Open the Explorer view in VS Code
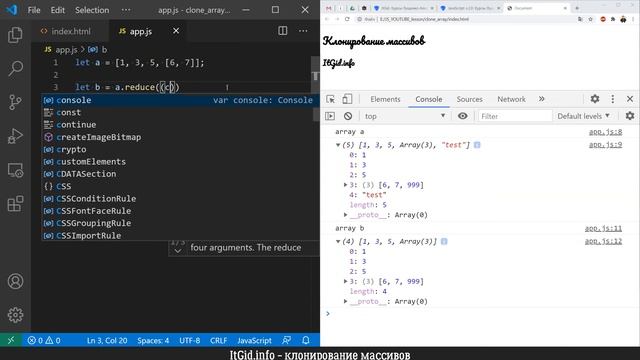The image size is (640, 360). [x=15, y=35]
